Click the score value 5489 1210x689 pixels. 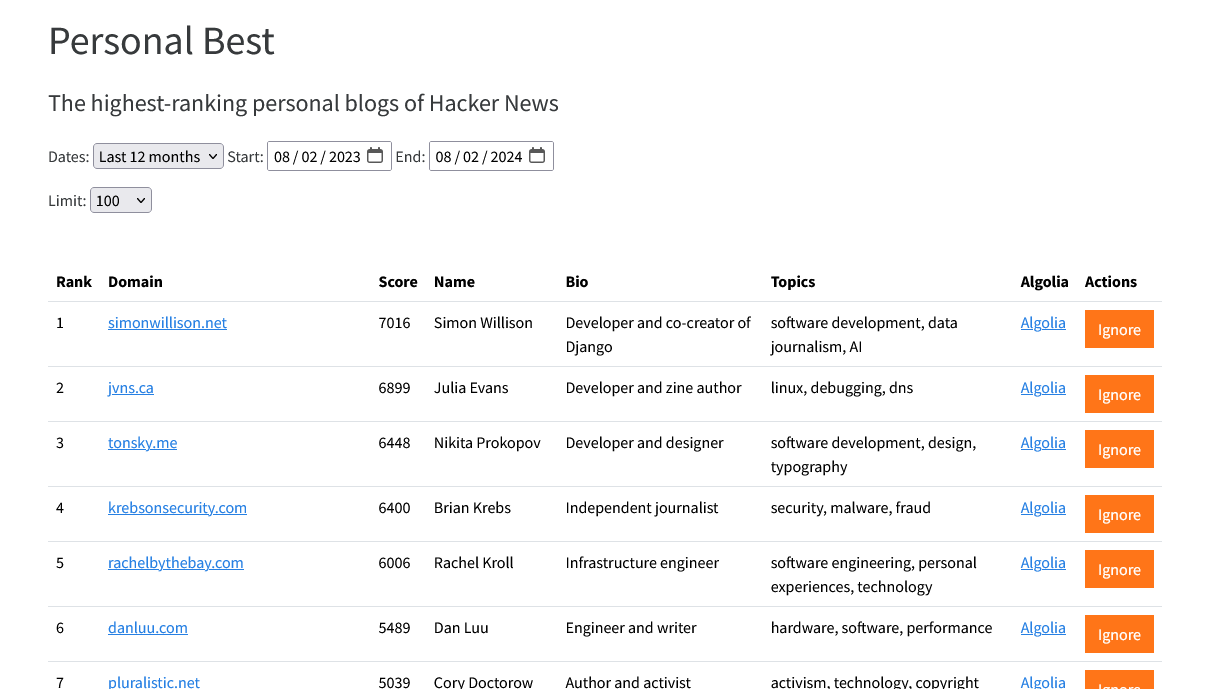(x=394, y=628)
